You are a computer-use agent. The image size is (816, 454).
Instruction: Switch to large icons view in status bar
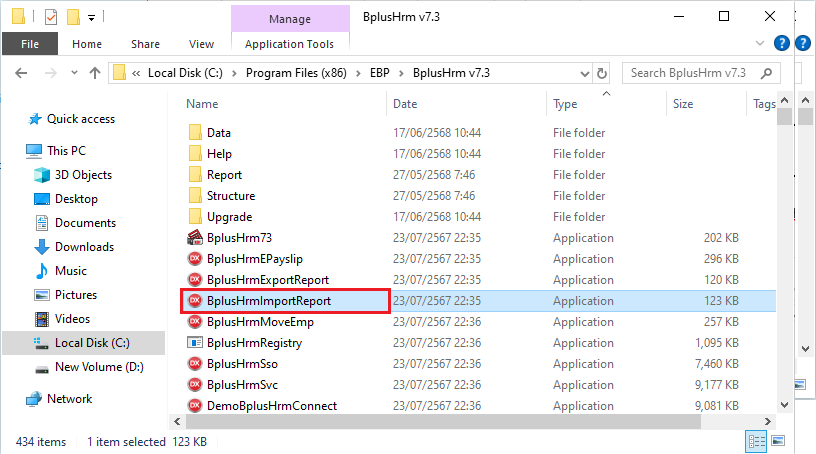click(779, 441)
